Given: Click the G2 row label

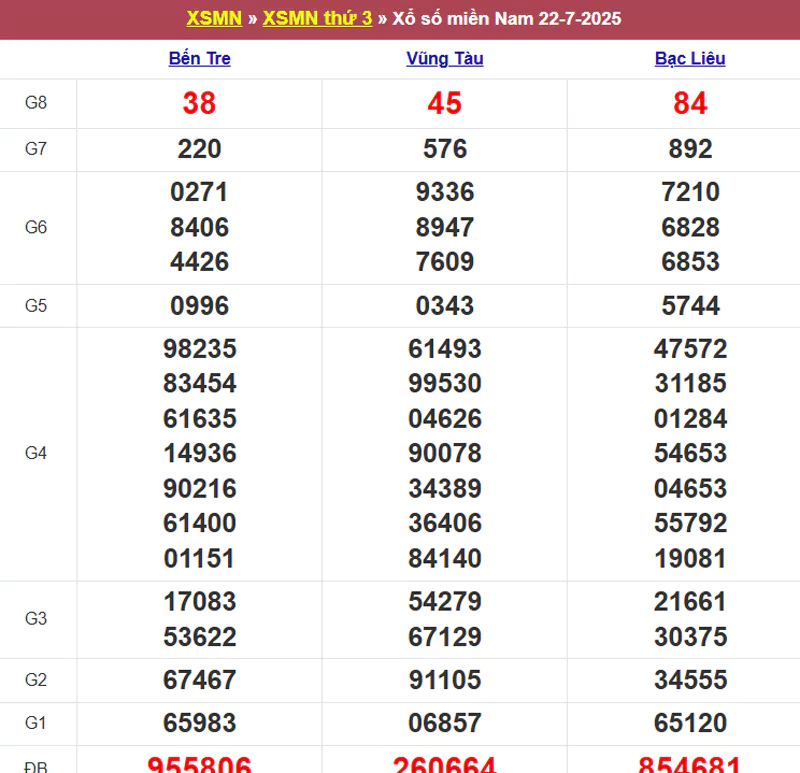Looking at the screenshot, I should [x=36, y=680].
